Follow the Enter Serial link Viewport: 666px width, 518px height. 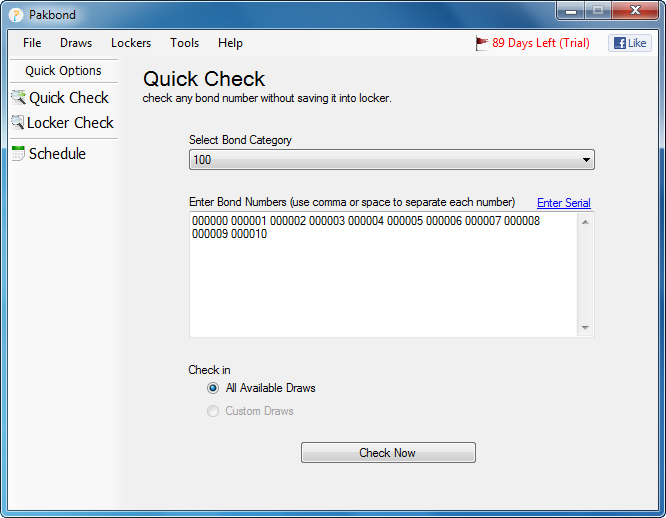point(564,203)
